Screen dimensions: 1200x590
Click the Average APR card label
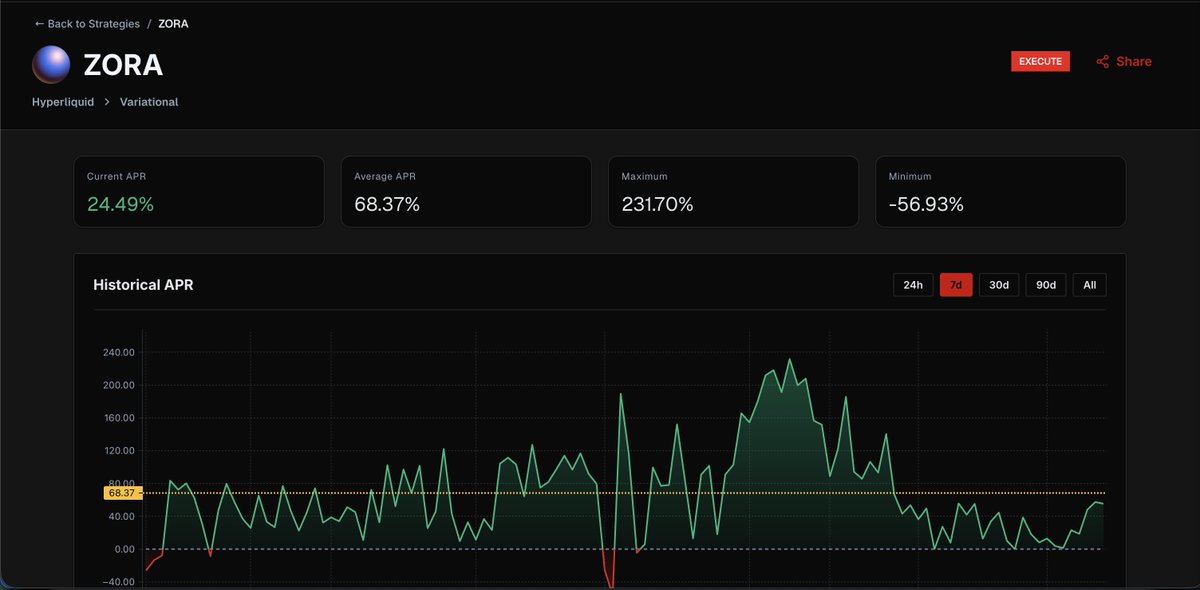click(x=385, y=176)
